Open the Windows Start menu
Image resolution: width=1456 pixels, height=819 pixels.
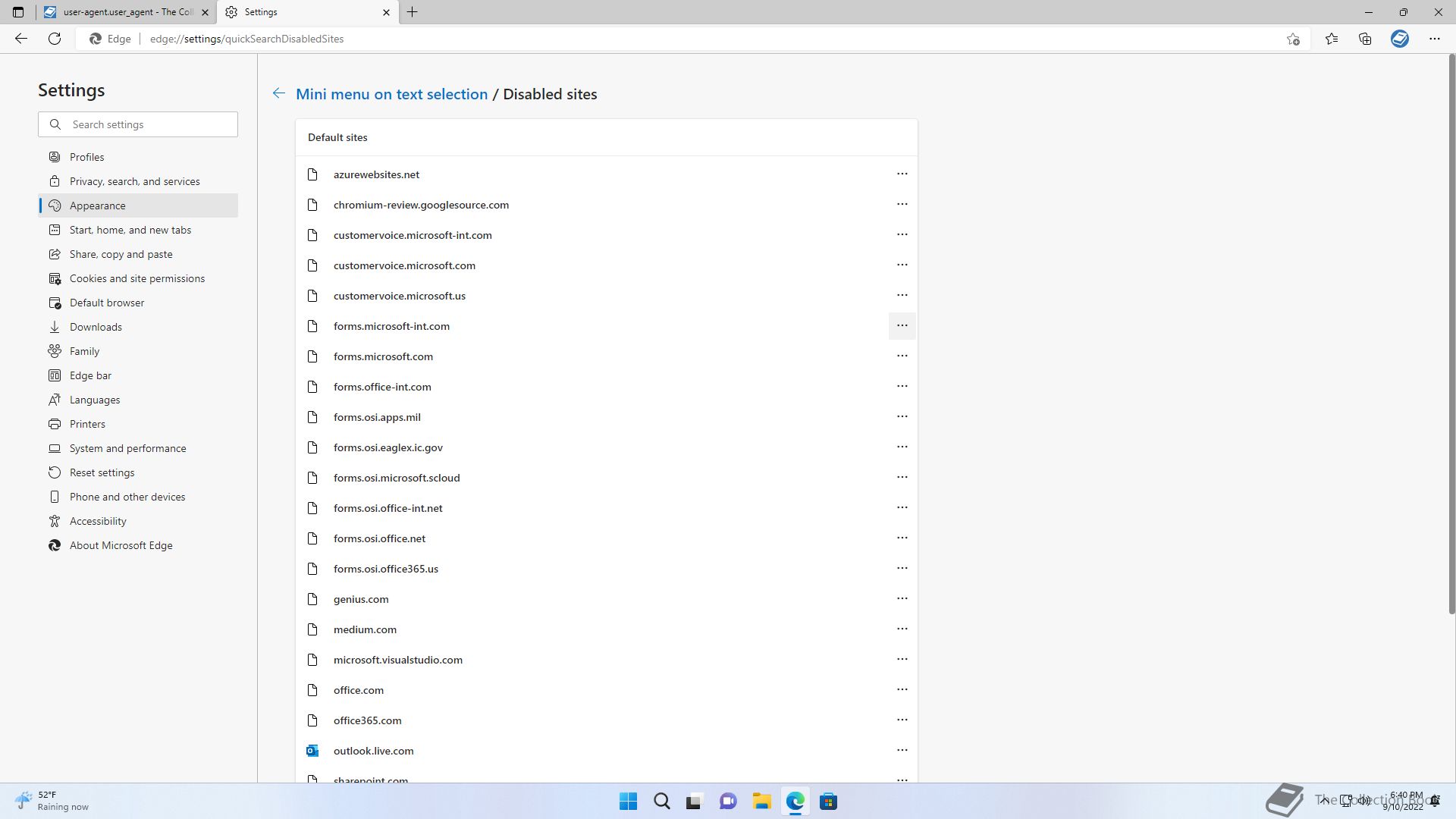(x=628, y=802)
